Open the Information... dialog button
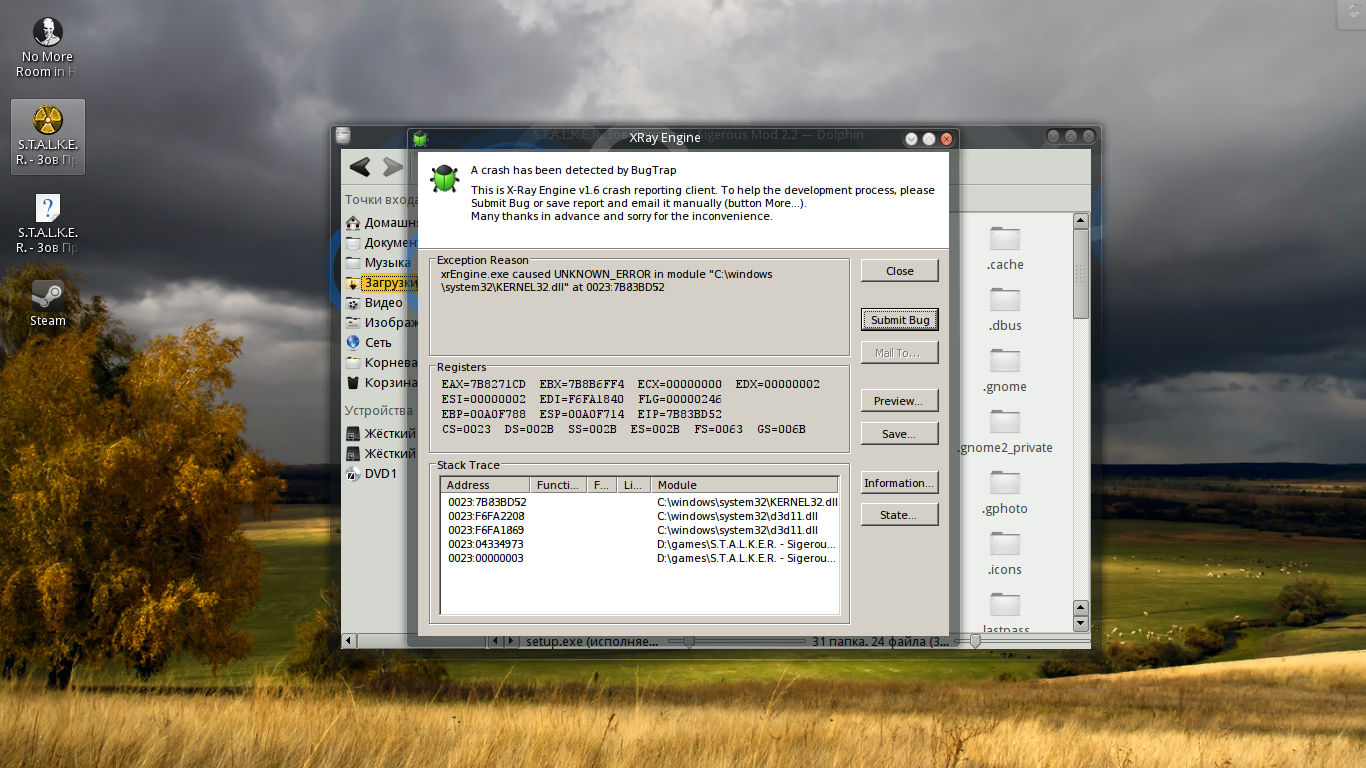 tap(900, 482)
